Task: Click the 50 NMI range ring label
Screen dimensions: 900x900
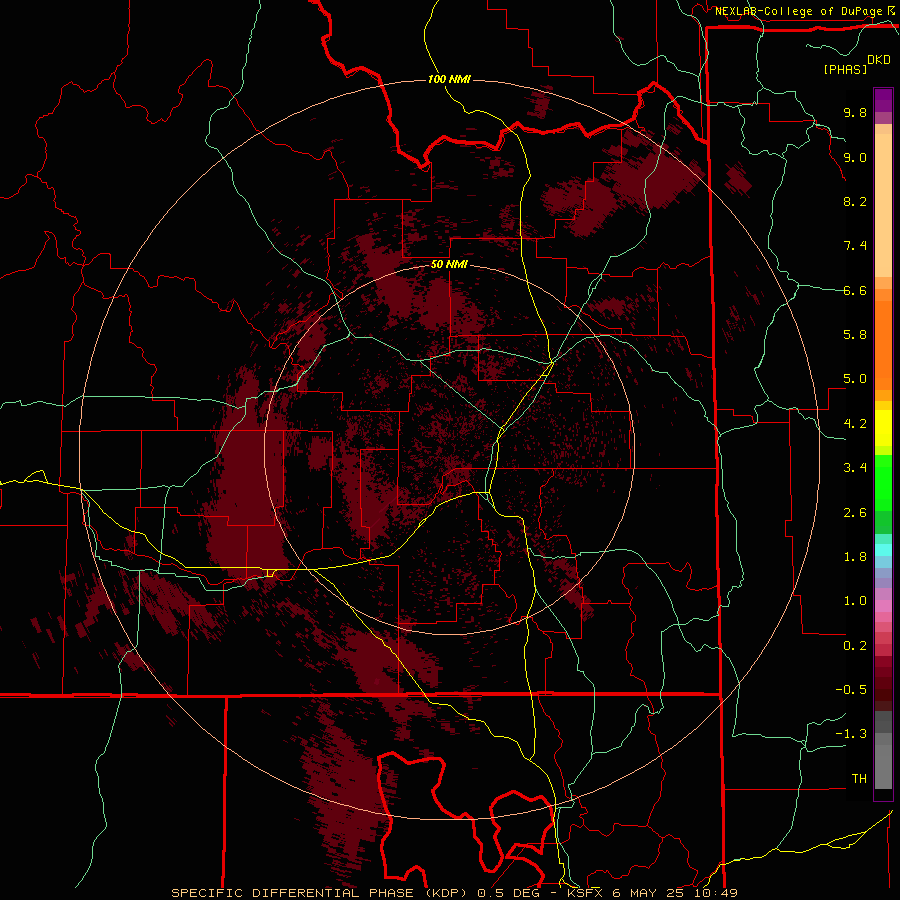Action: (449, 264)
